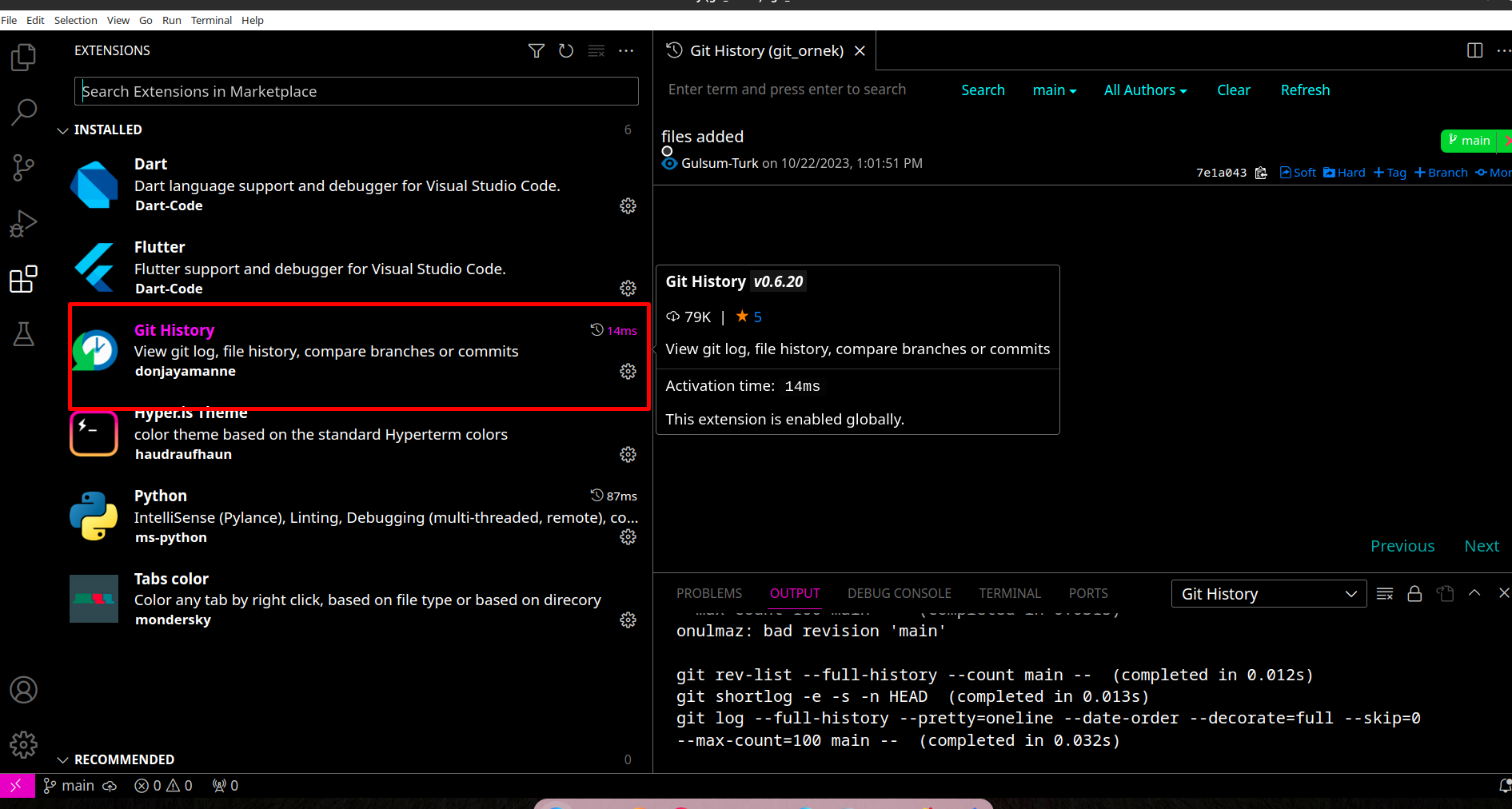Clear extensions search results icon
This screenshot has height=809, width=1512.
pyautogui.click(x=596, y=51)
